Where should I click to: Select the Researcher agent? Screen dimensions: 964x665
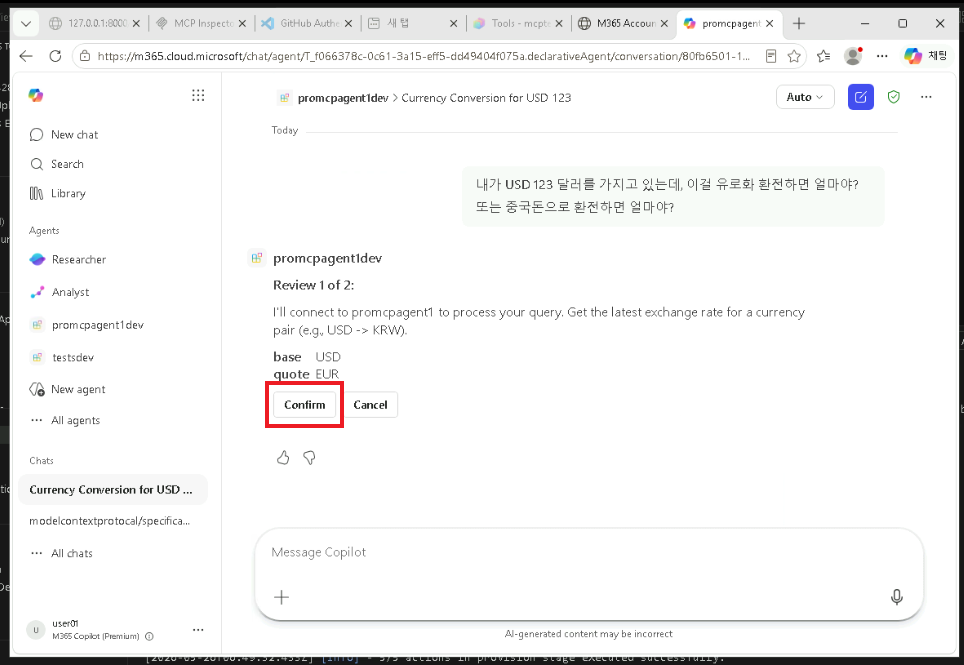coord(68,259)
